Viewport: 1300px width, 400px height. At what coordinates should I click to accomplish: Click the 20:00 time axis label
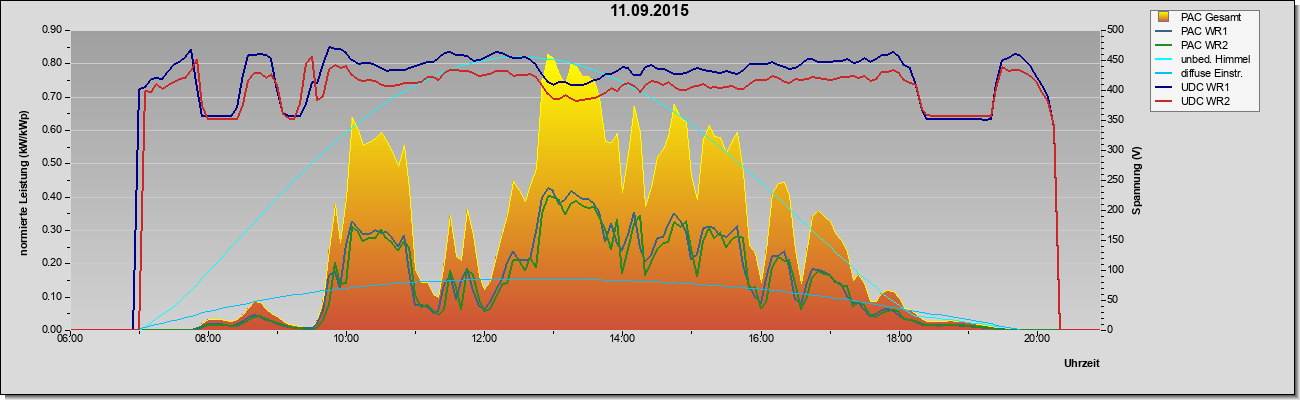(x=1037, y=339)
